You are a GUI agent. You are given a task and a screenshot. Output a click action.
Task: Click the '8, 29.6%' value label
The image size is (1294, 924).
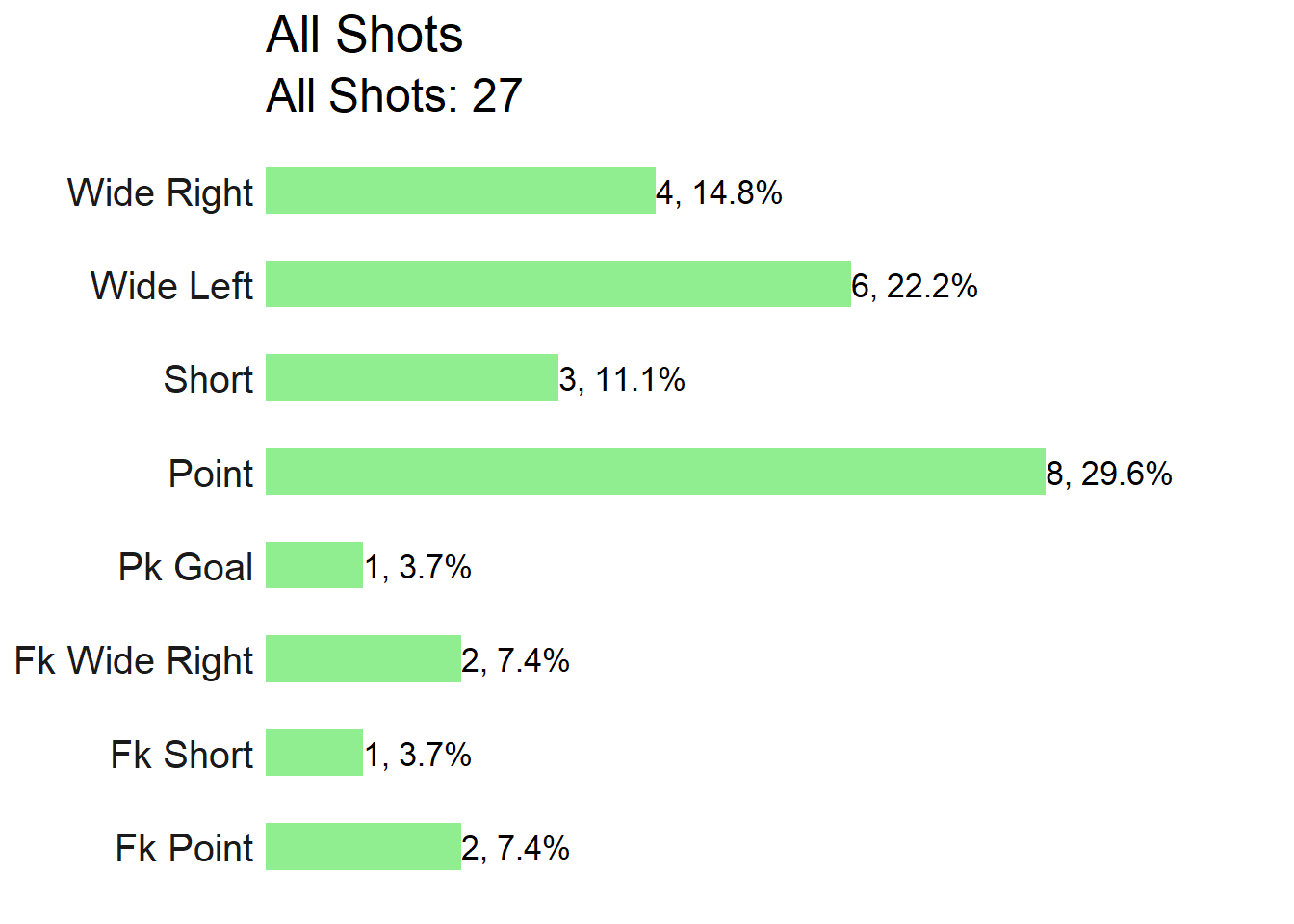(1109, 474)
